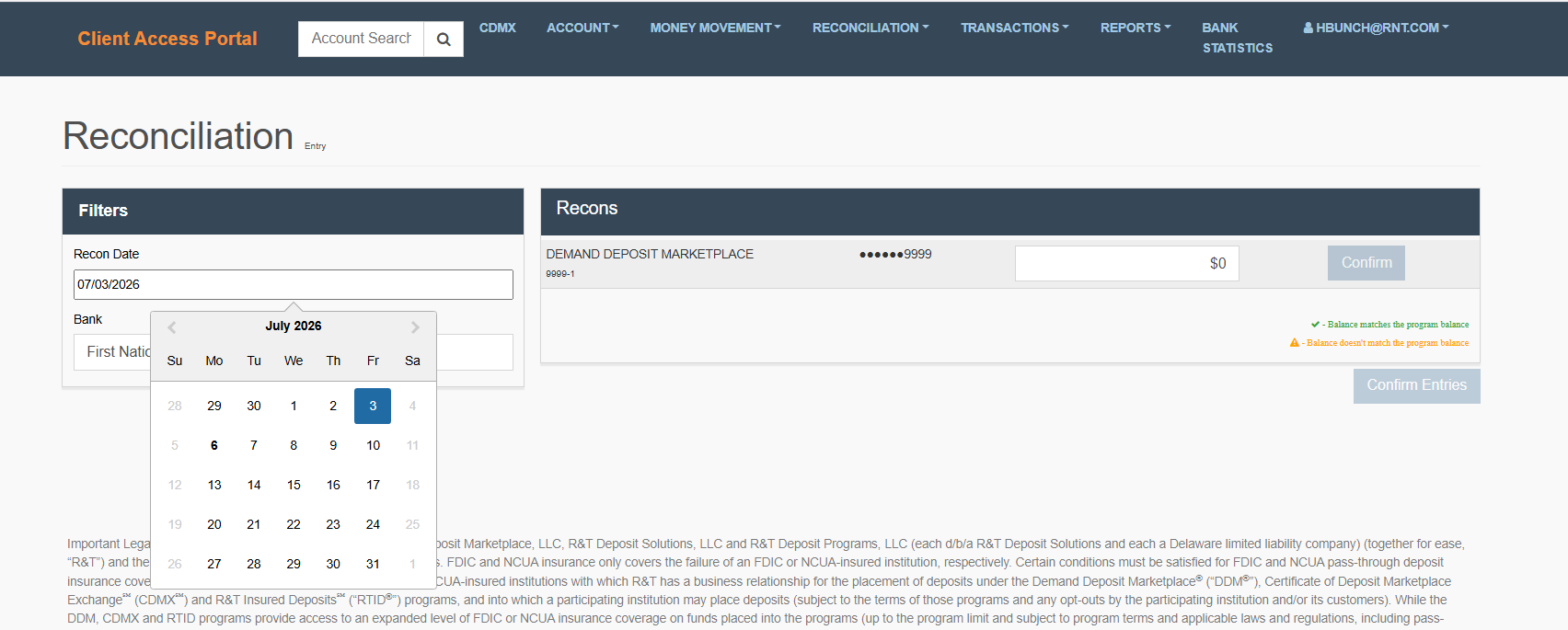This screenshot has width=1568, height=630.
Task: Click the Filters panel header
Action: coord(293,211)
